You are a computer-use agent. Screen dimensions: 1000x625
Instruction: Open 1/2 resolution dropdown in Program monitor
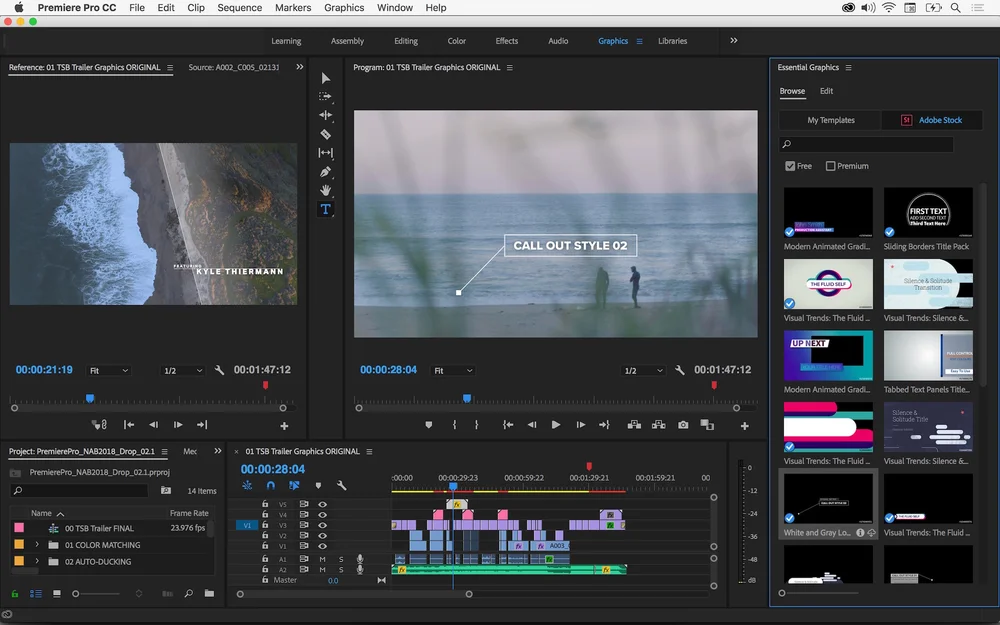(x=643, y=371)
